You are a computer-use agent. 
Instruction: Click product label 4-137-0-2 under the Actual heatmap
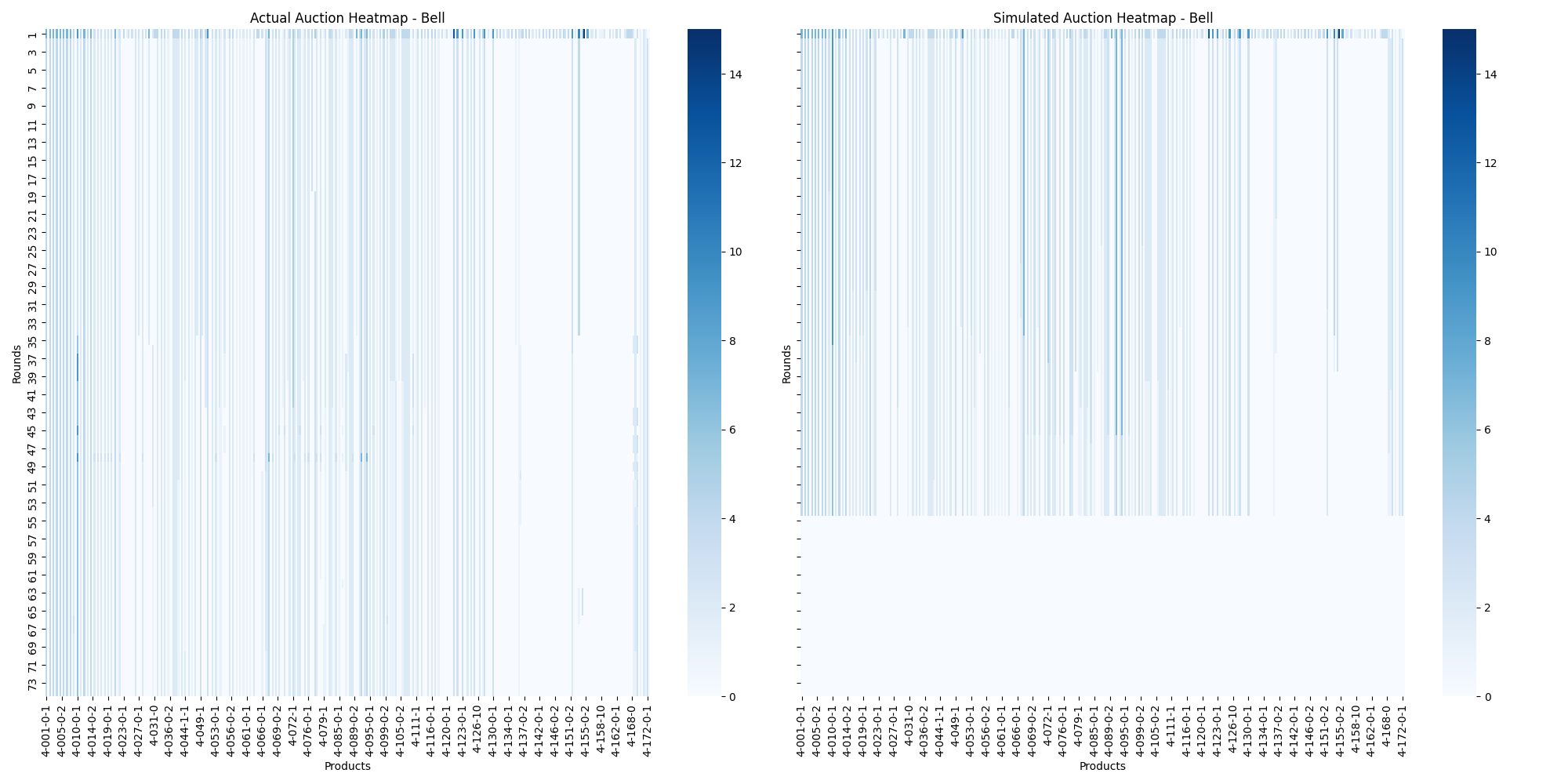[x=524, y=730]
